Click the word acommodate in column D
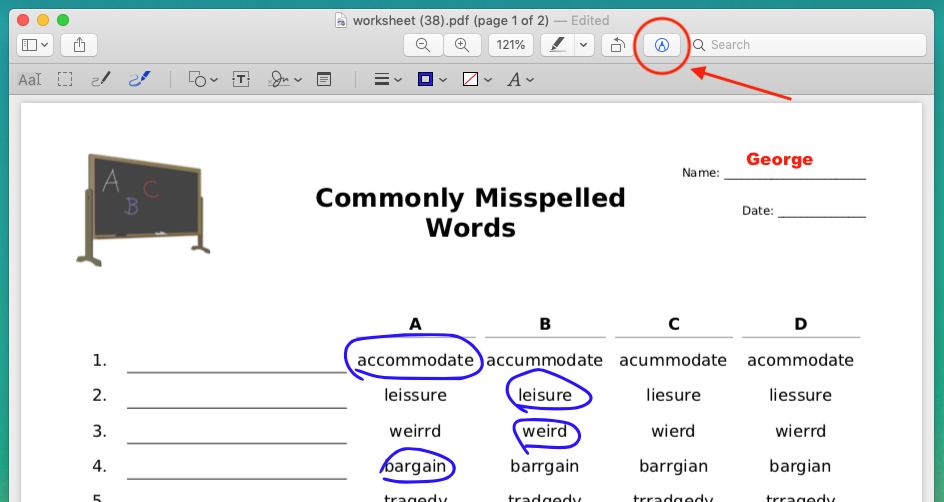This screenshot has height=502, width=944. tap(800, 360)
